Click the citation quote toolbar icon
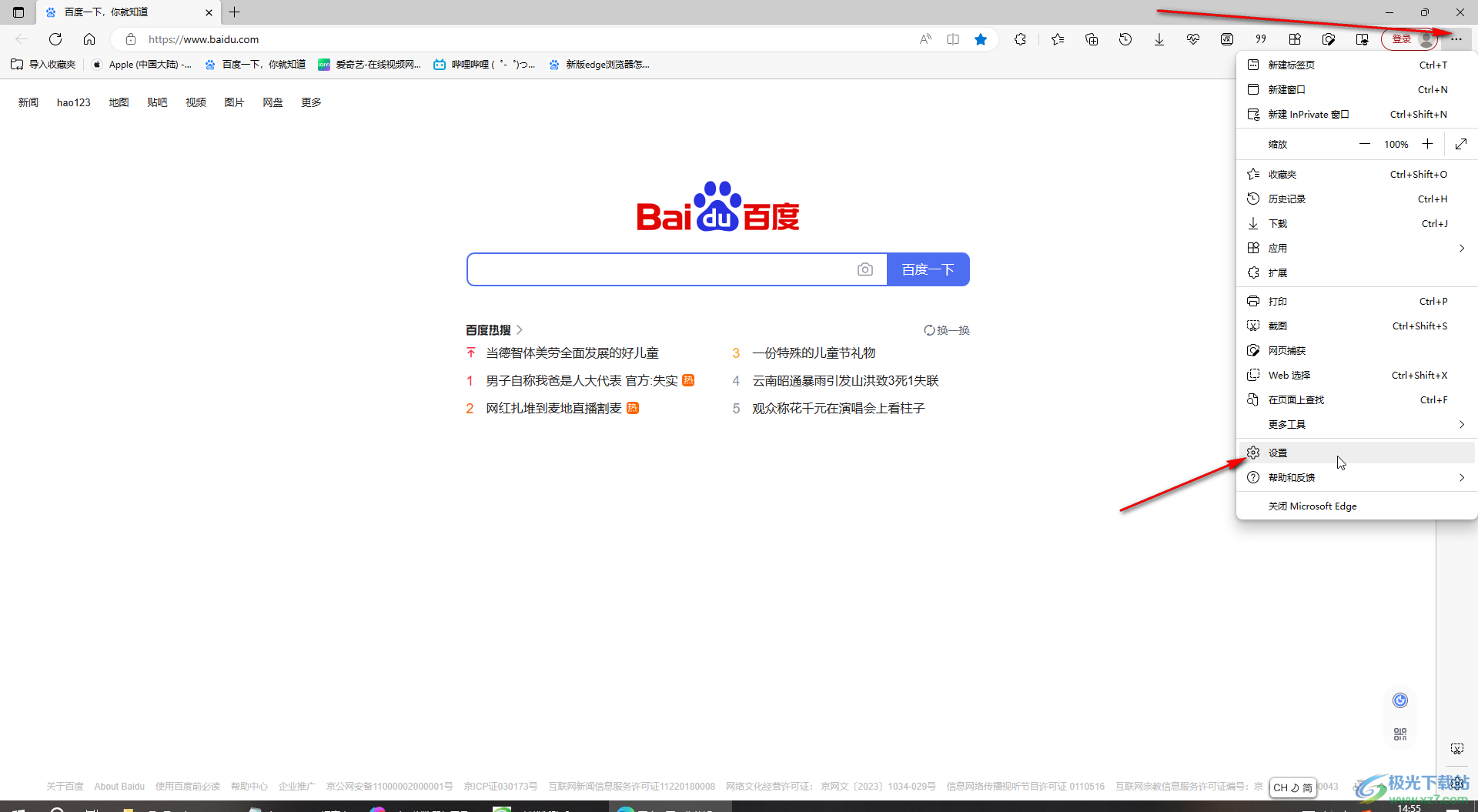 tap(1261, 39)
